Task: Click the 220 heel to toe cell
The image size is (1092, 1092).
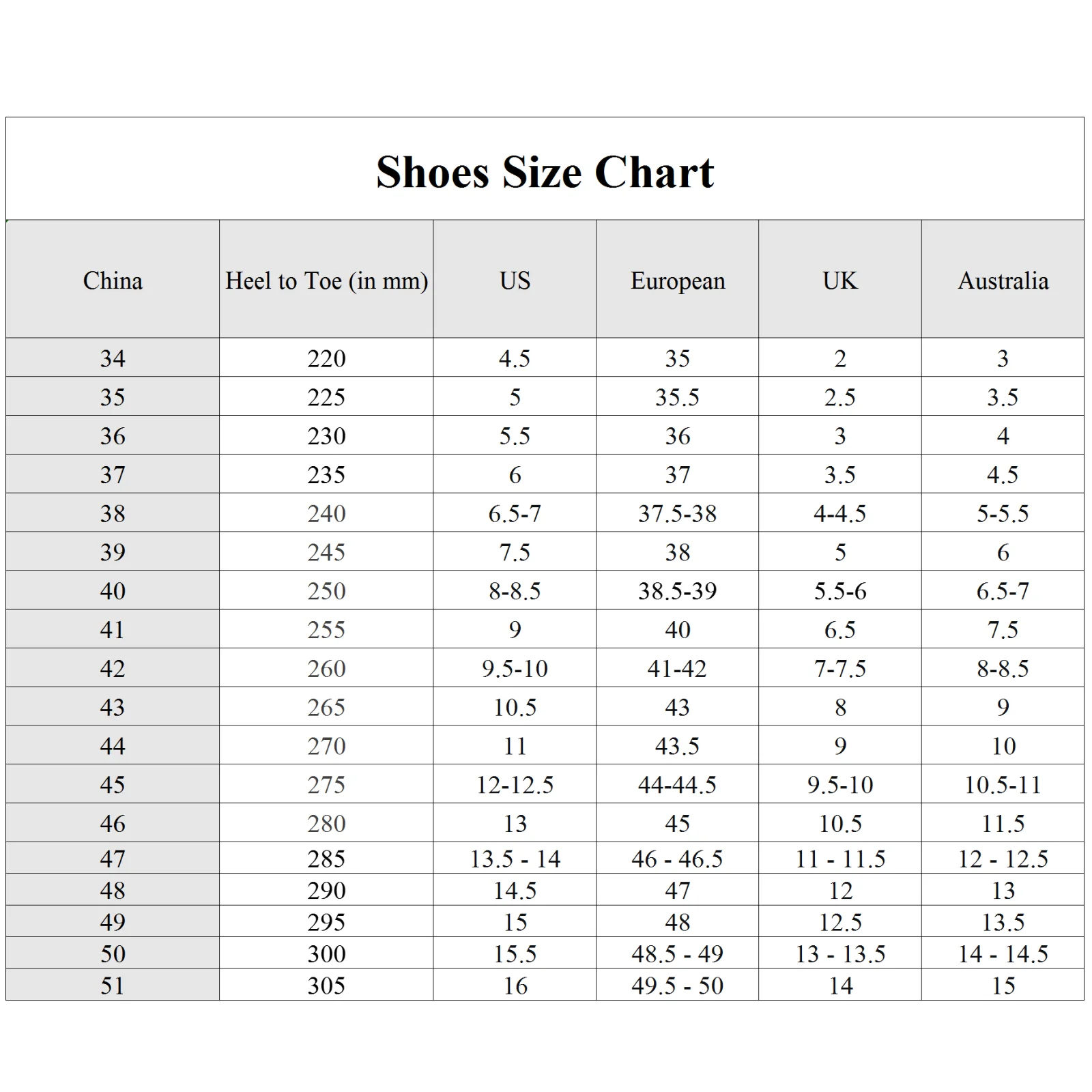Action: coord(326,358)
